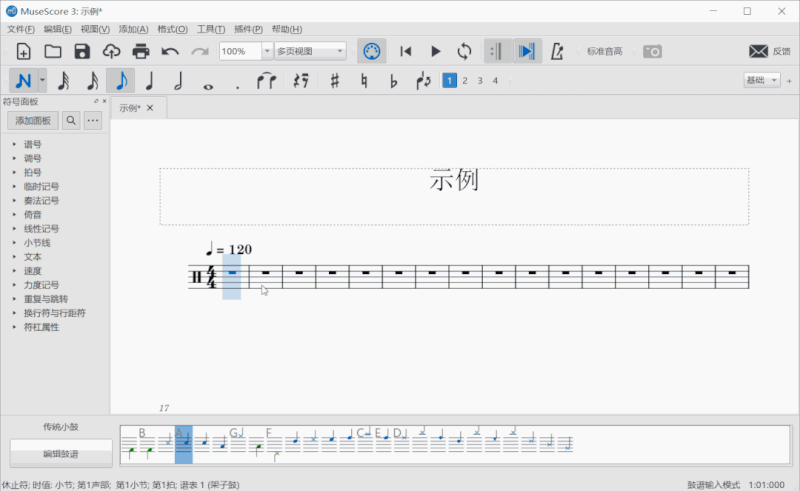
Task: Select highlighted drum note A in drum palette
Action: 184,445
